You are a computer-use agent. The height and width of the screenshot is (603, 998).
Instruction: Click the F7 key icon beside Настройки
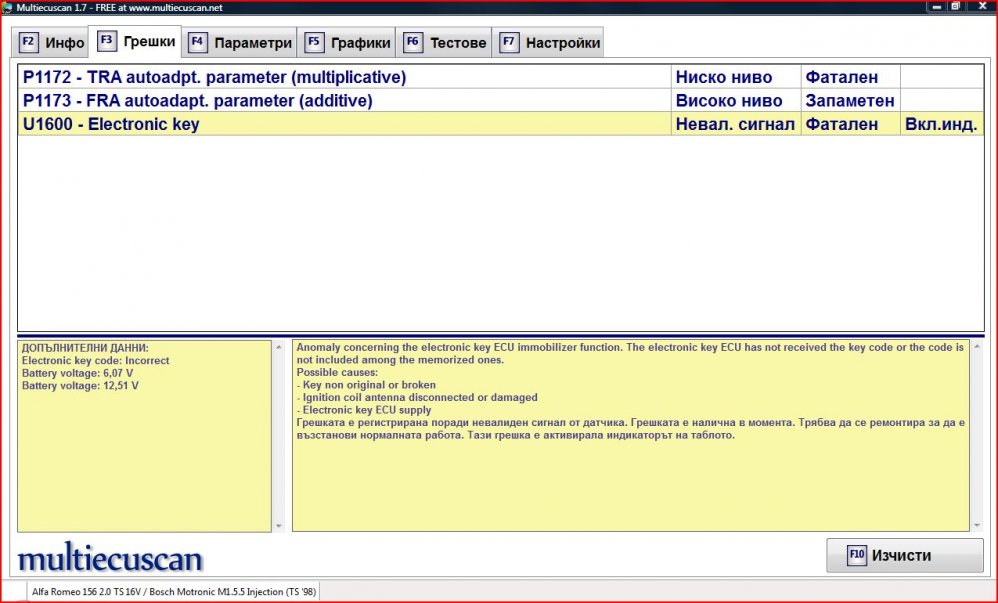[x=509, y=43]
